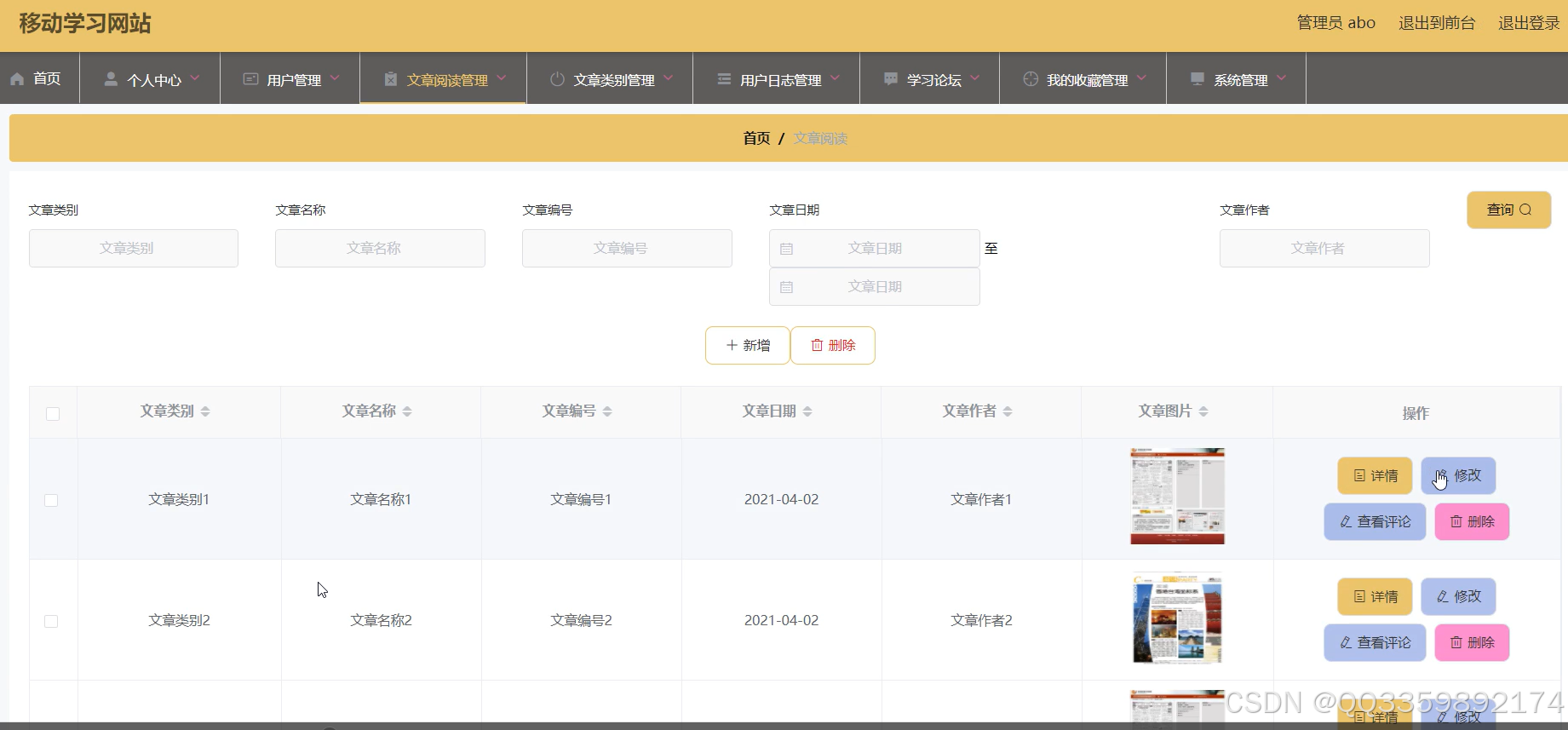Click the magnifier icon in 查询 button

coord(1525,210)
